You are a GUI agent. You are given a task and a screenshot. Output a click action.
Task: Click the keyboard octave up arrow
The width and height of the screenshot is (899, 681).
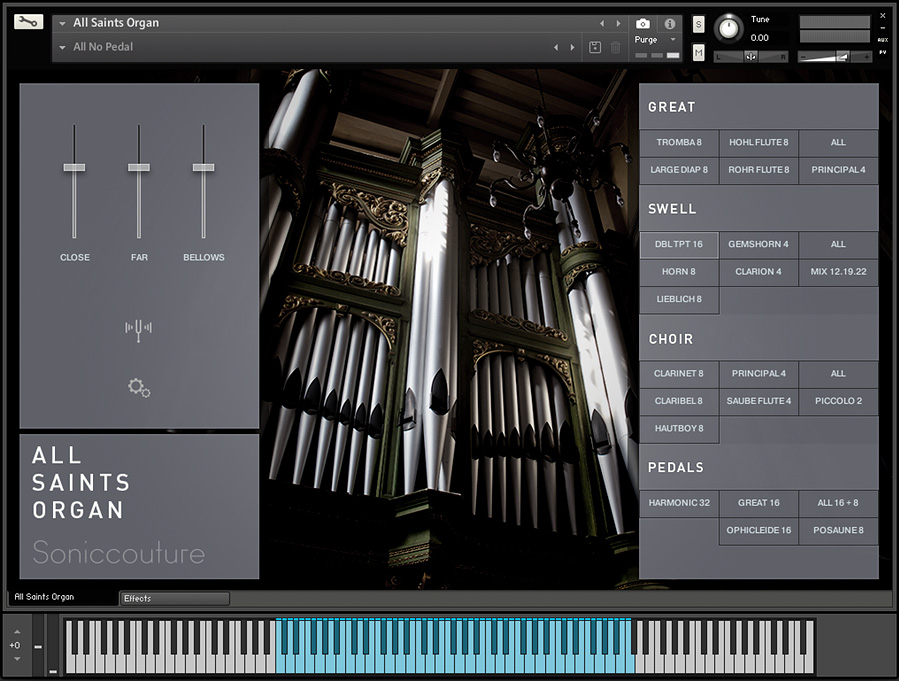15,631
